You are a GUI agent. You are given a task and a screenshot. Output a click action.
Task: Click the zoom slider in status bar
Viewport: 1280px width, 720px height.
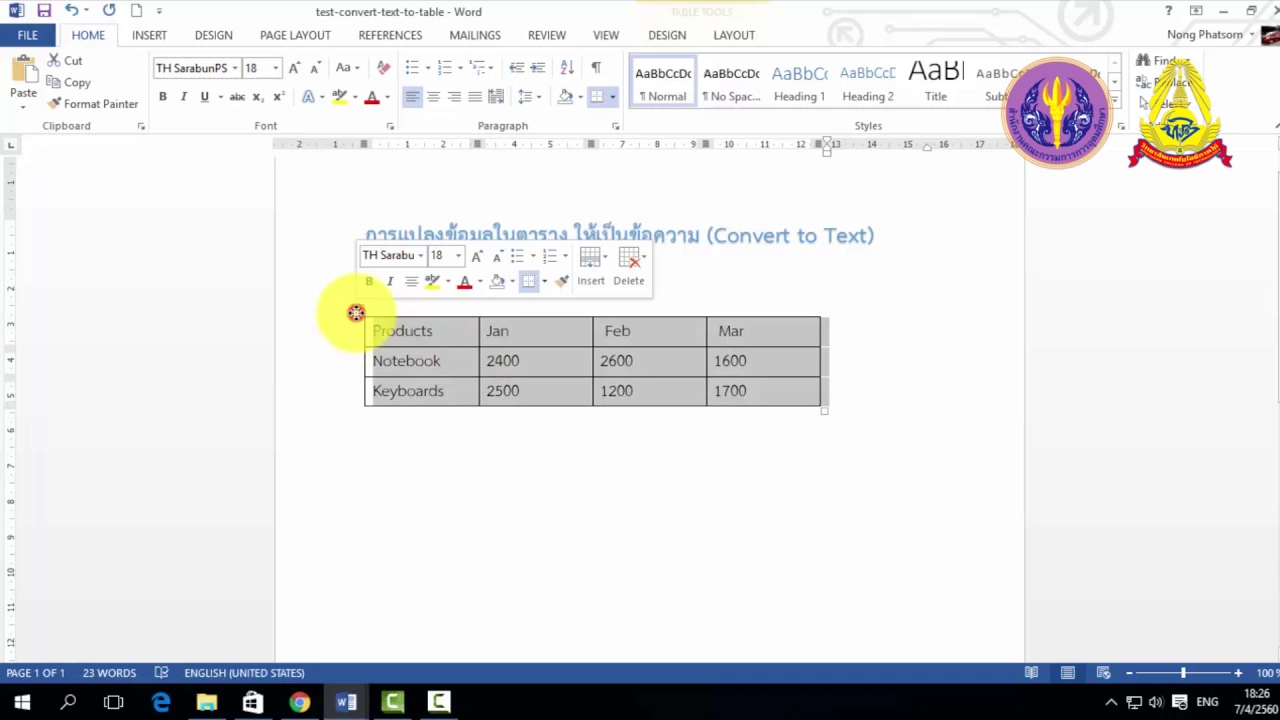coord(1184,673)
